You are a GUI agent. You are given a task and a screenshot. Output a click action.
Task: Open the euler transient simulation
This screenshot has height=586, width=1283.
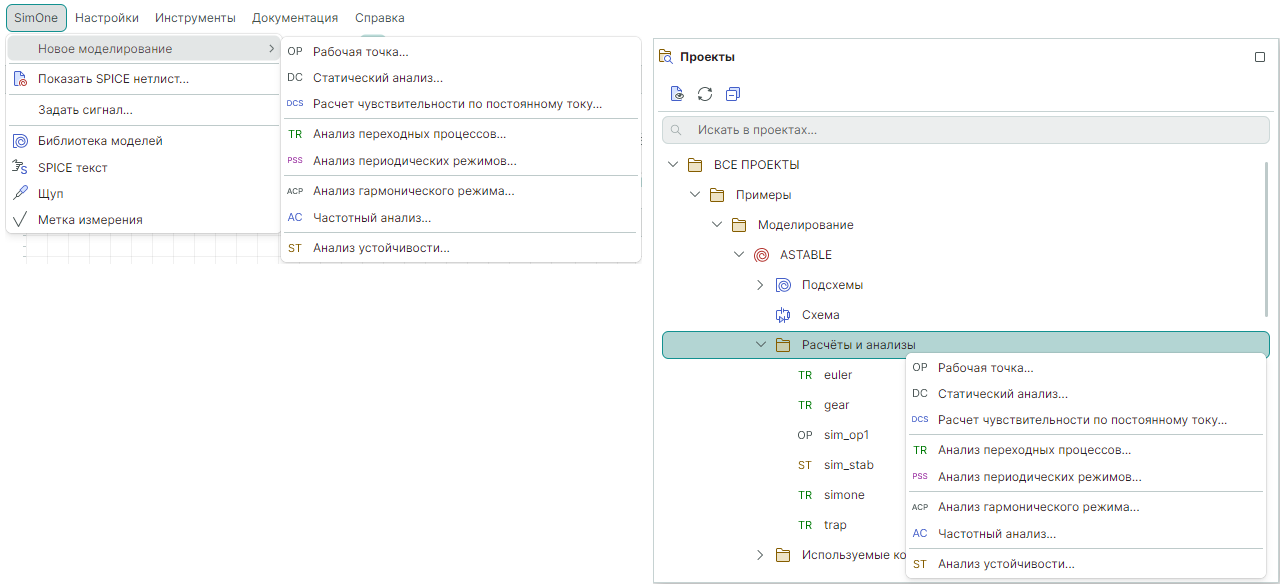(837, 375)
